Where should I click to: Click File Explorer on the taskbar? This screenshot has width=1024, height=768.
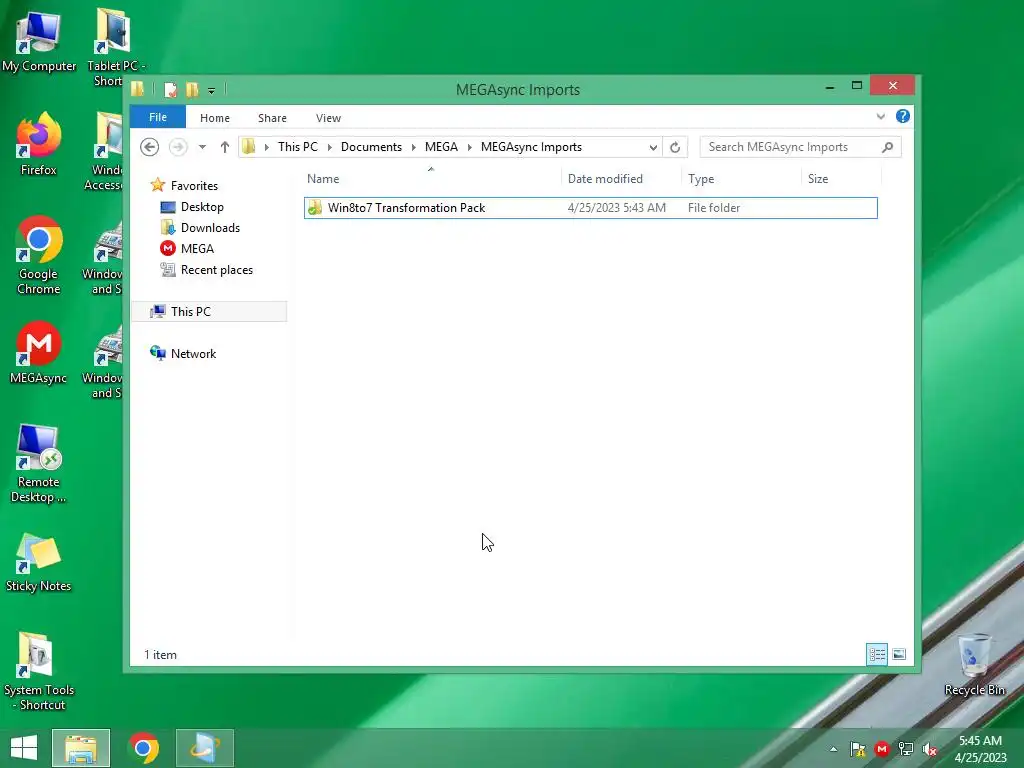(81, 748)
